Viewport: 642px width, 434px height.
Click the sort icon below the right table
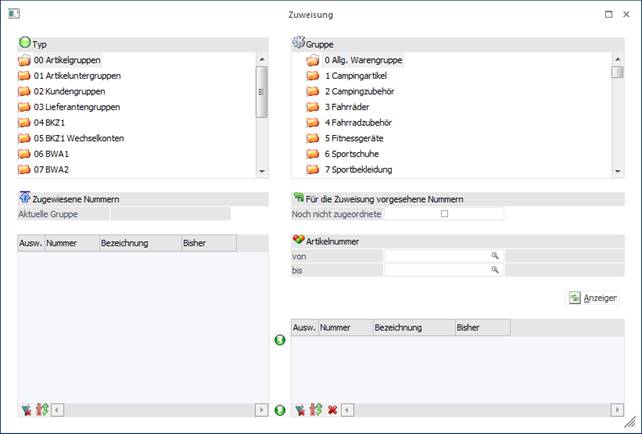point(315,410)
